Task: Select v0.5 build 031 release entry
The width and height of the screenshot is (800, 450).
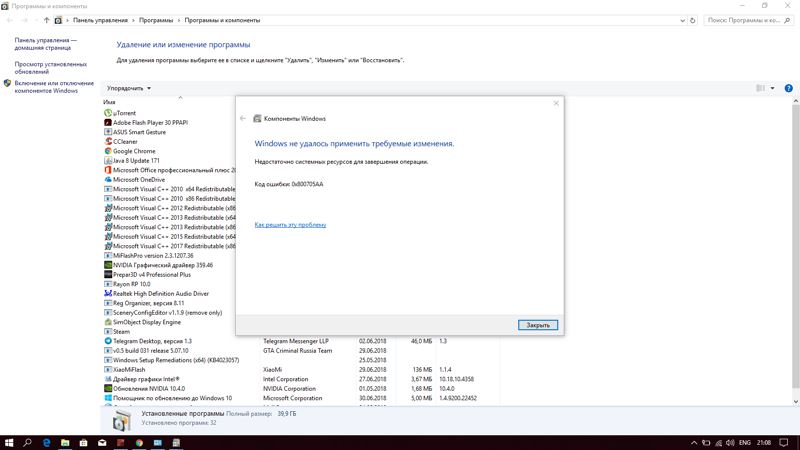Action: coord(151,351)
